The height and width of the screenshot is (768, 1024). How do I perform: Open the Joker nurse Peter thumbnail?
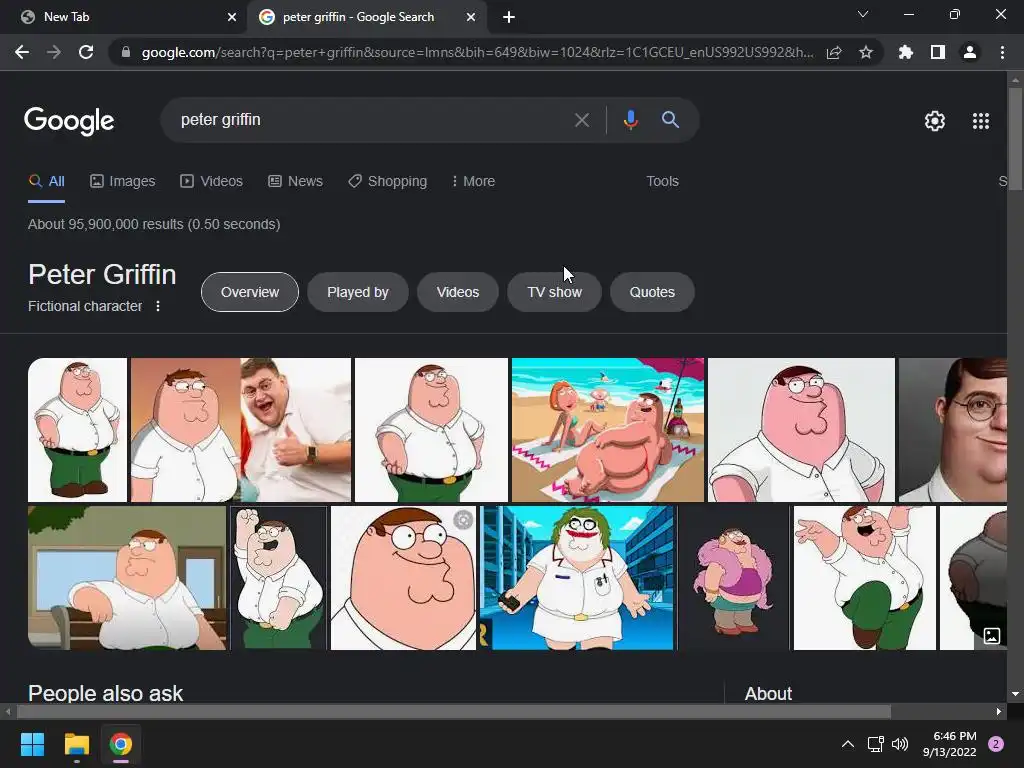click(577, 578)
